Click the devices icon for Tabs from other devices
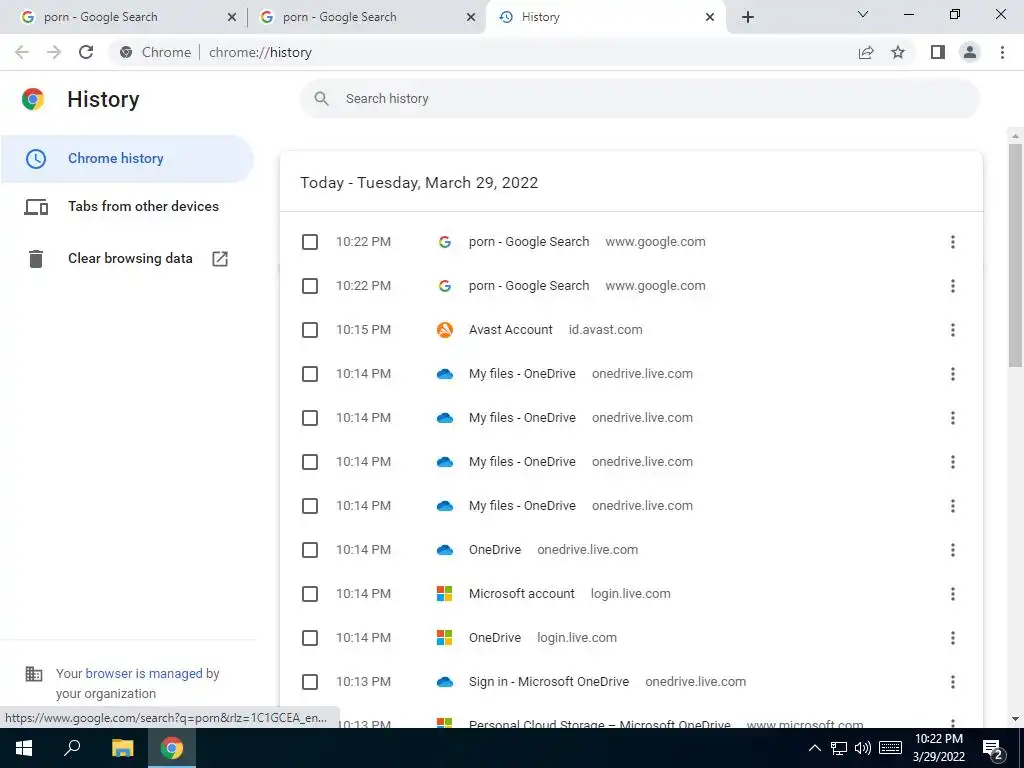Image resolution: width=1024 pixels, height=768 pixels. [36, 207]
